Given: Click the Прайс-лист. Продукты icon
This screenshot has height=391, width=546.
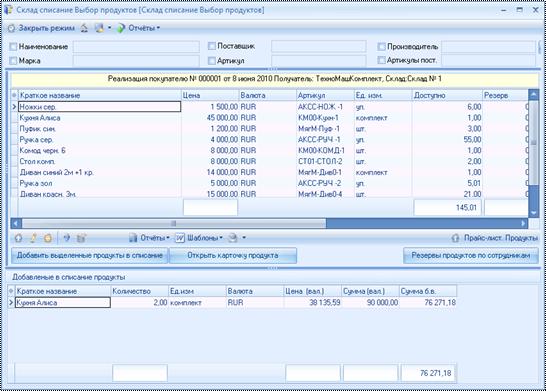Looking at the screenshot, I should click(x=455, y=238).
